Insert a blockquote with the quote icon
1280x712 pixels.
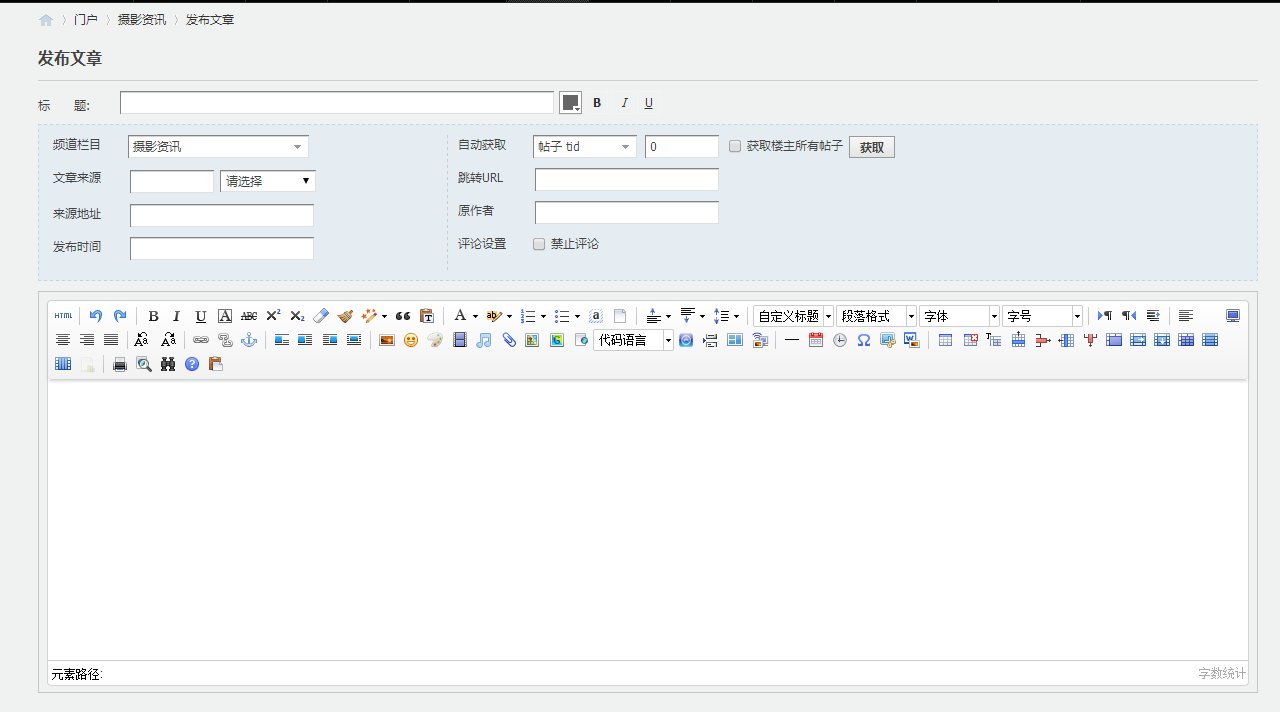click(403, 316)
